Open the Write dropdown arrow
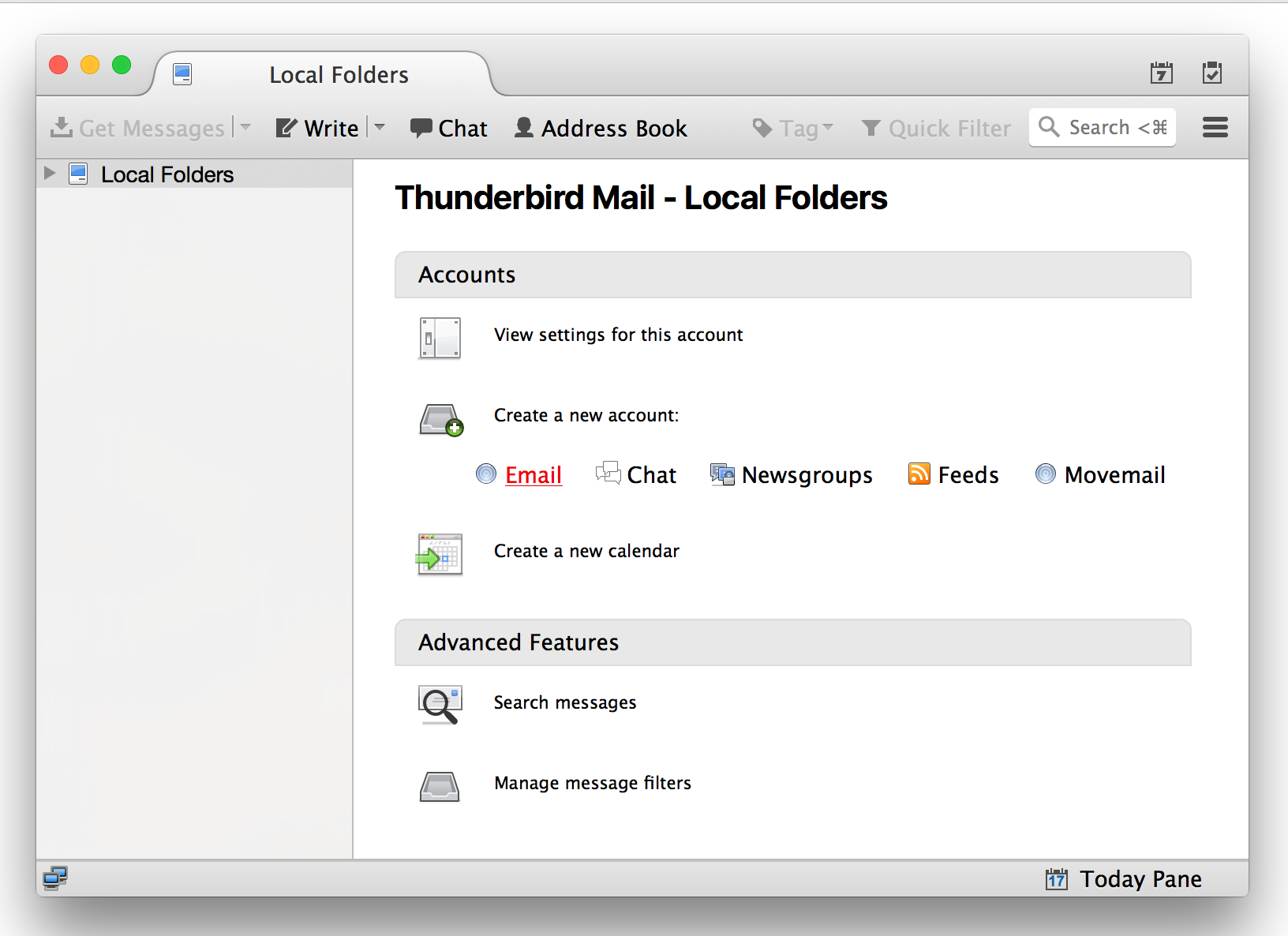1288x936 pixels. [x=380, y=127]
